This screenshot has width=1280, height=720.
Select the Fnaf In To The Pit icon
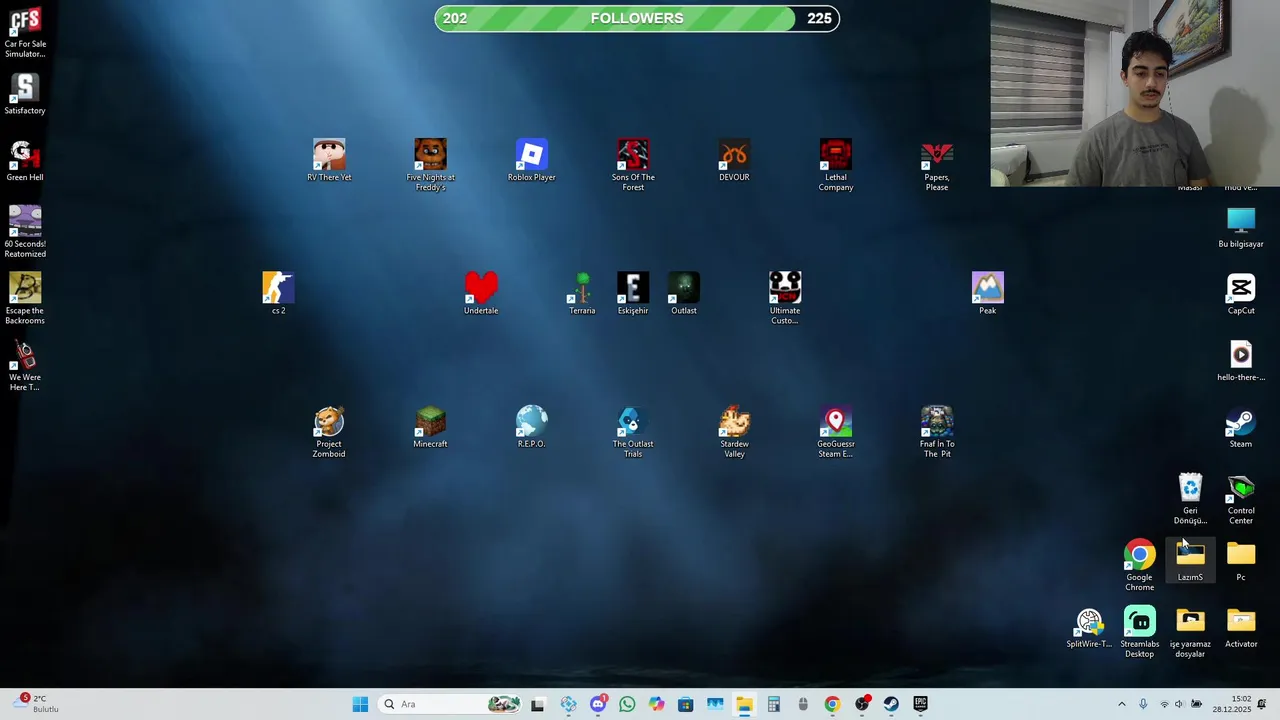tap(937, 432)
